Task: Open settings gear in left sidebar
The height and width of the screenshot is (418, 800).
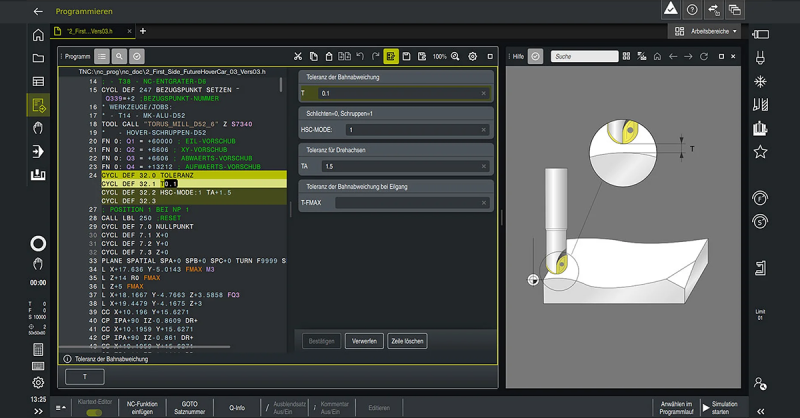Action: coord(38,383)
